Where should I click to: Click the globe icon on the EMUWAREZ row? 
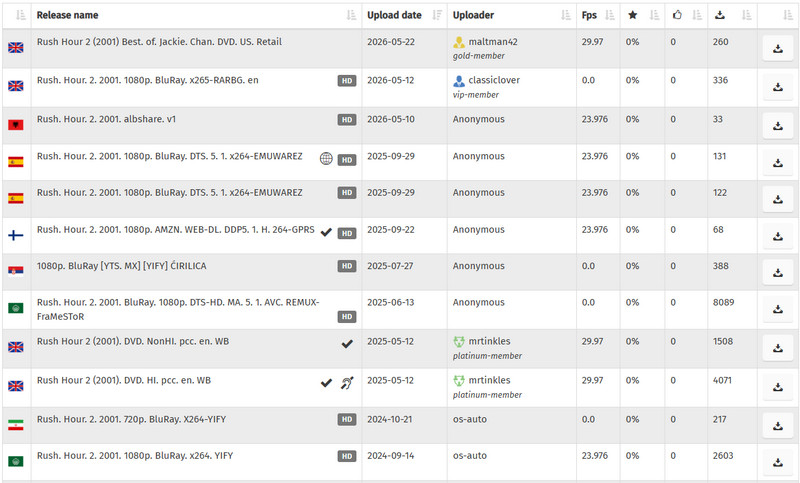(326, 159)
